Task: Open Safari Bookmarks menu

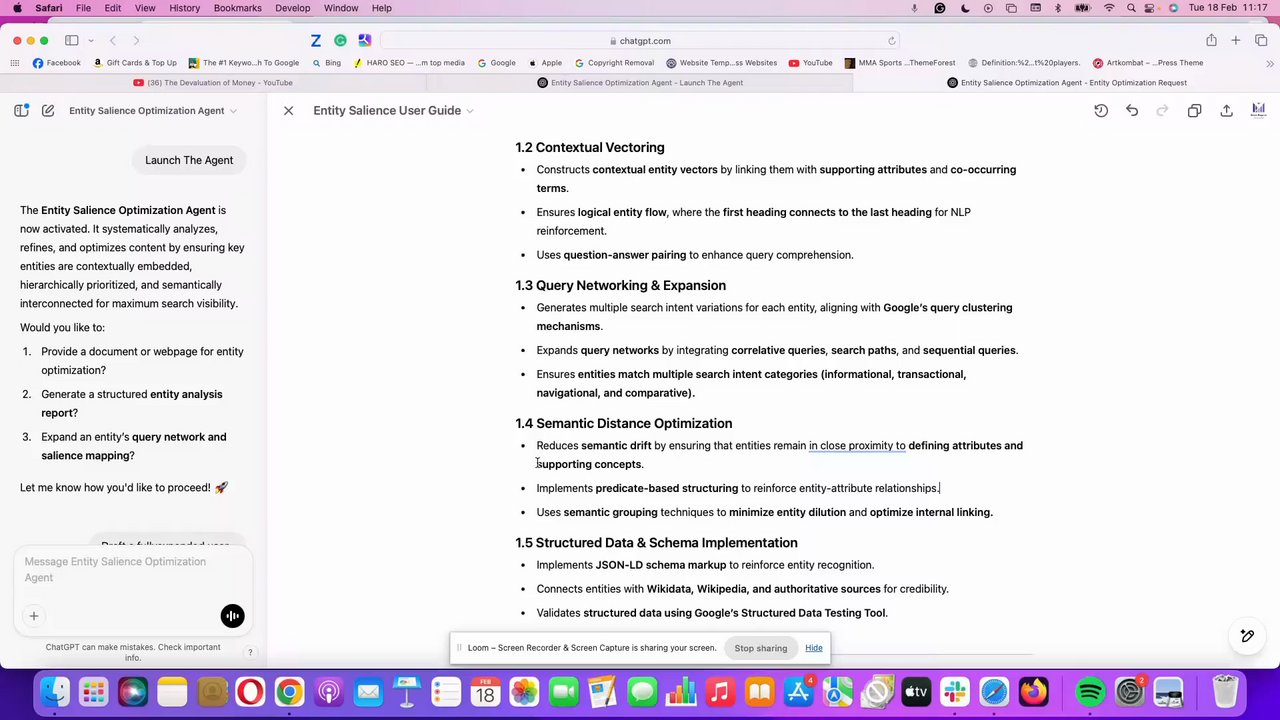Action: 238,8
